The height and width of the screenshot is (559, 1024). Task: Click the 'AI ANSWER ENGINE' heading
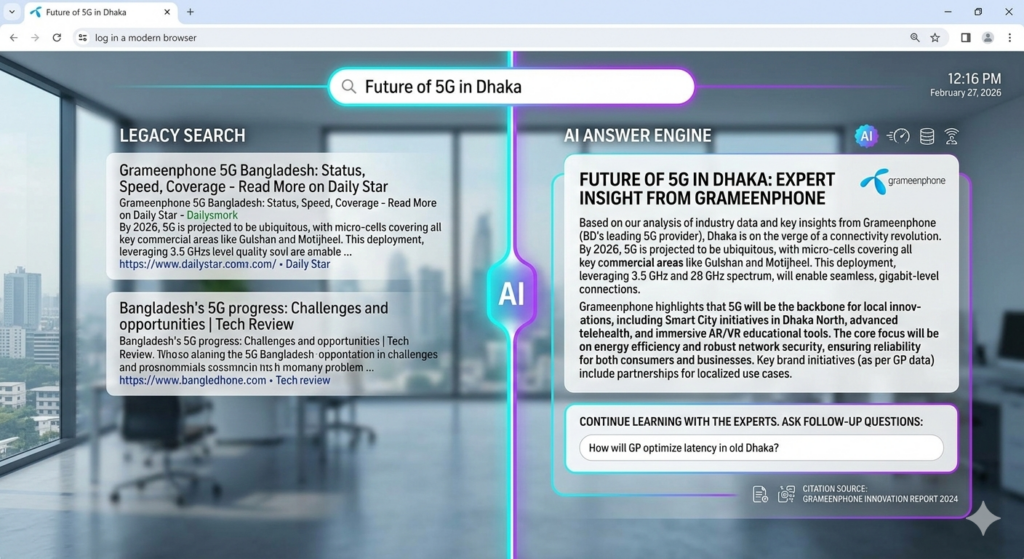click(x=637, y=136)
